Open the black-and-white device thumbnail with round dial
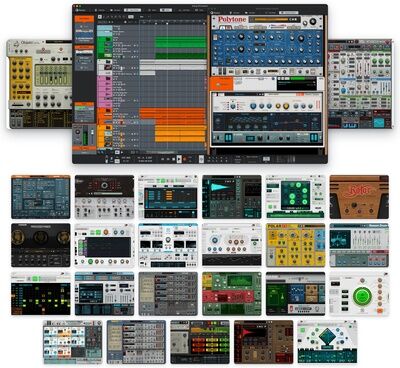 coord(104,197)
